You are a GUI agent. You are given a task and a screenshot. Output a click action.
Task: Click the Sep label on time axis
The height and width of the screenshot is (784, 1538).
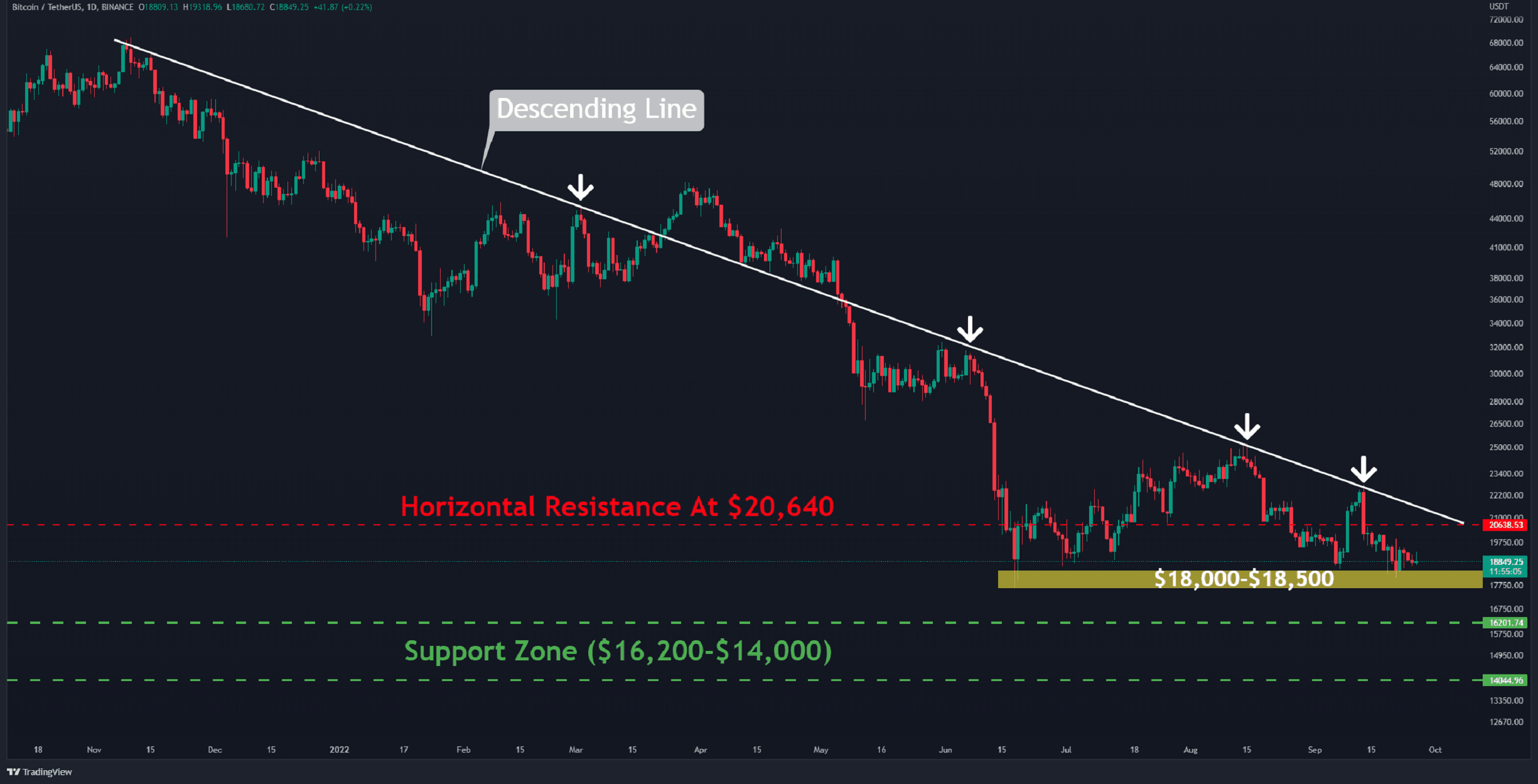point(1315,749)
